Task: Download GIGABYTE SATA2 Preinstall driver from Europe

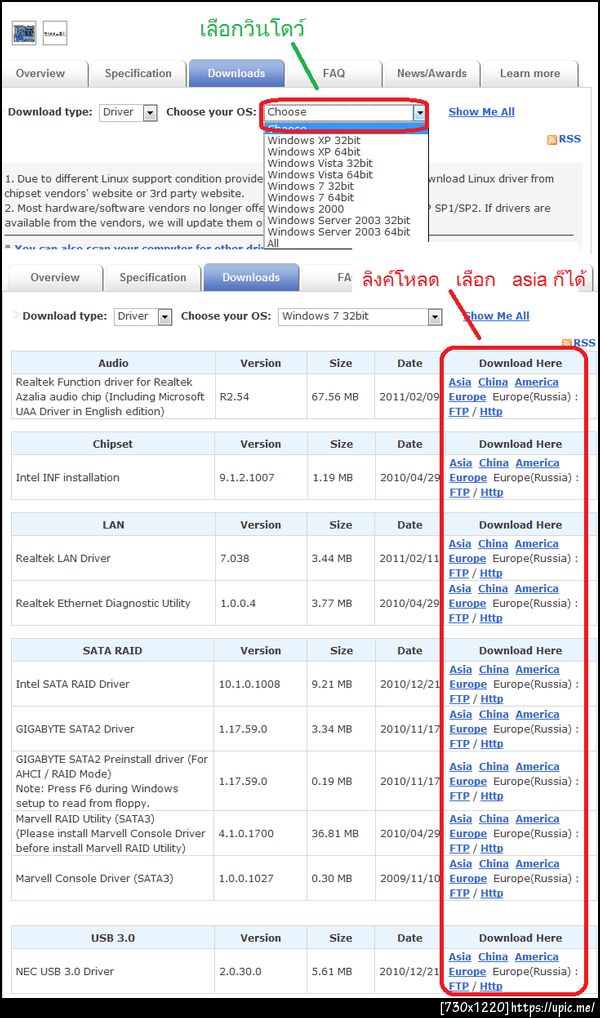Action: 467,782
